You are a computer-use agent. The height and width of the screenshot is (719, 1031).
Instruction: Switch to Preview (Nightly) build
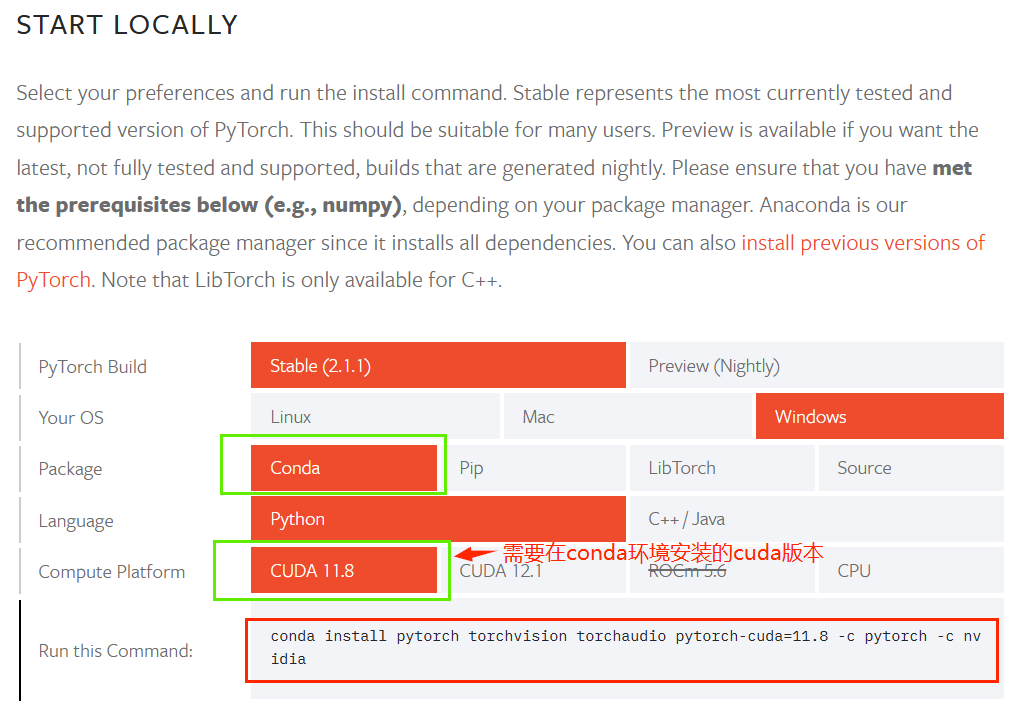click(816, 365)
